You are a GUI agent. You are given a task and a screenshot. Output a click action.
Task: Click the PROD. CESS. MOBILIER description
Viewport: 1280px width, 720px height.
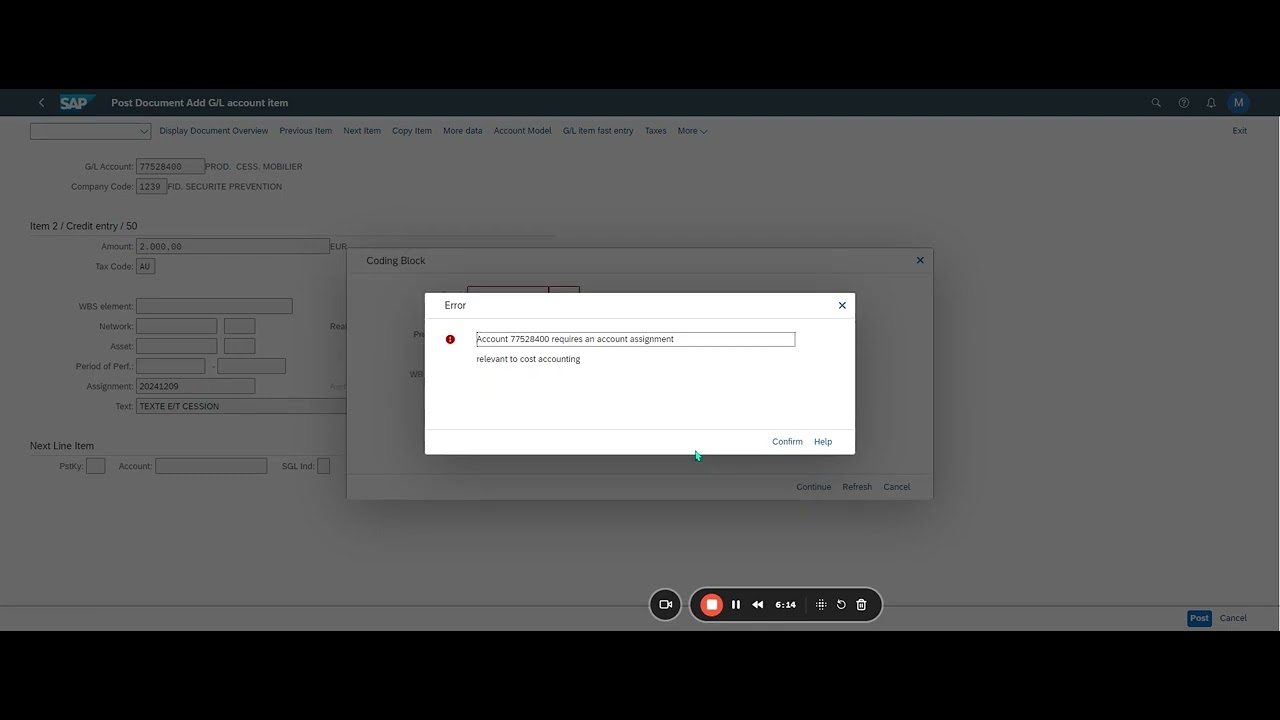[253, 167]
